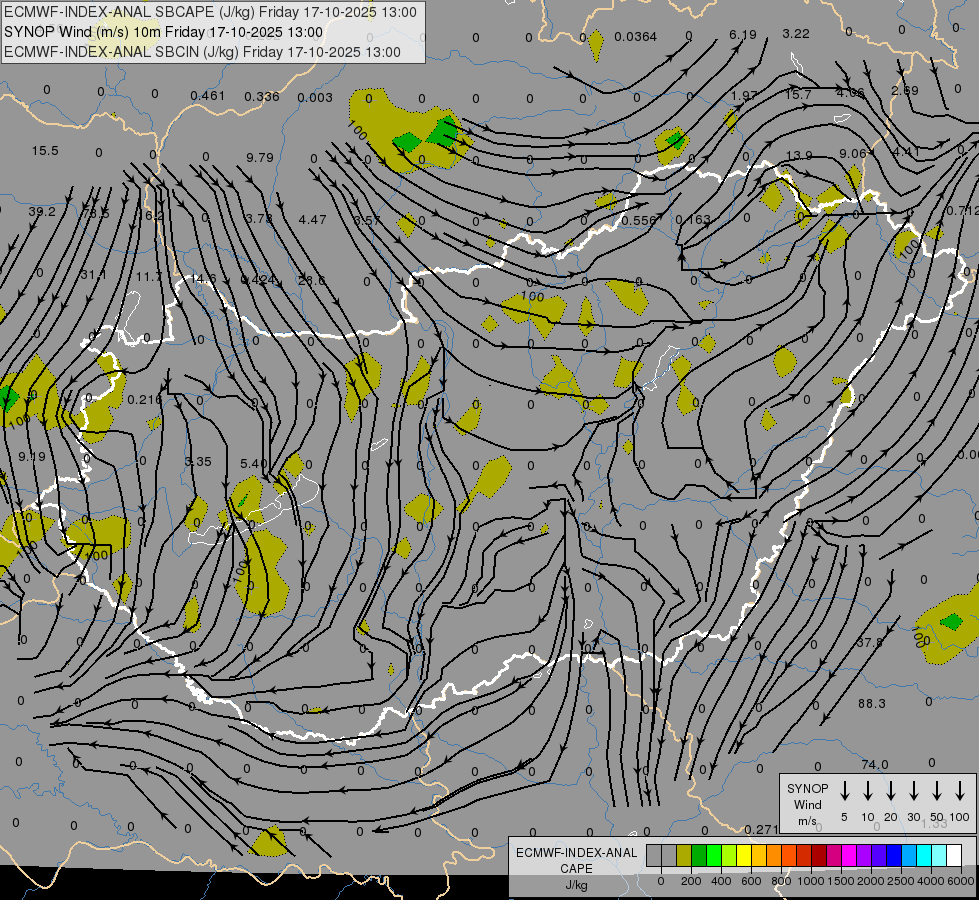The image size is (979, 900).
Task: Click the white swatch at the CAPE scale end
Action: [954, 856]
